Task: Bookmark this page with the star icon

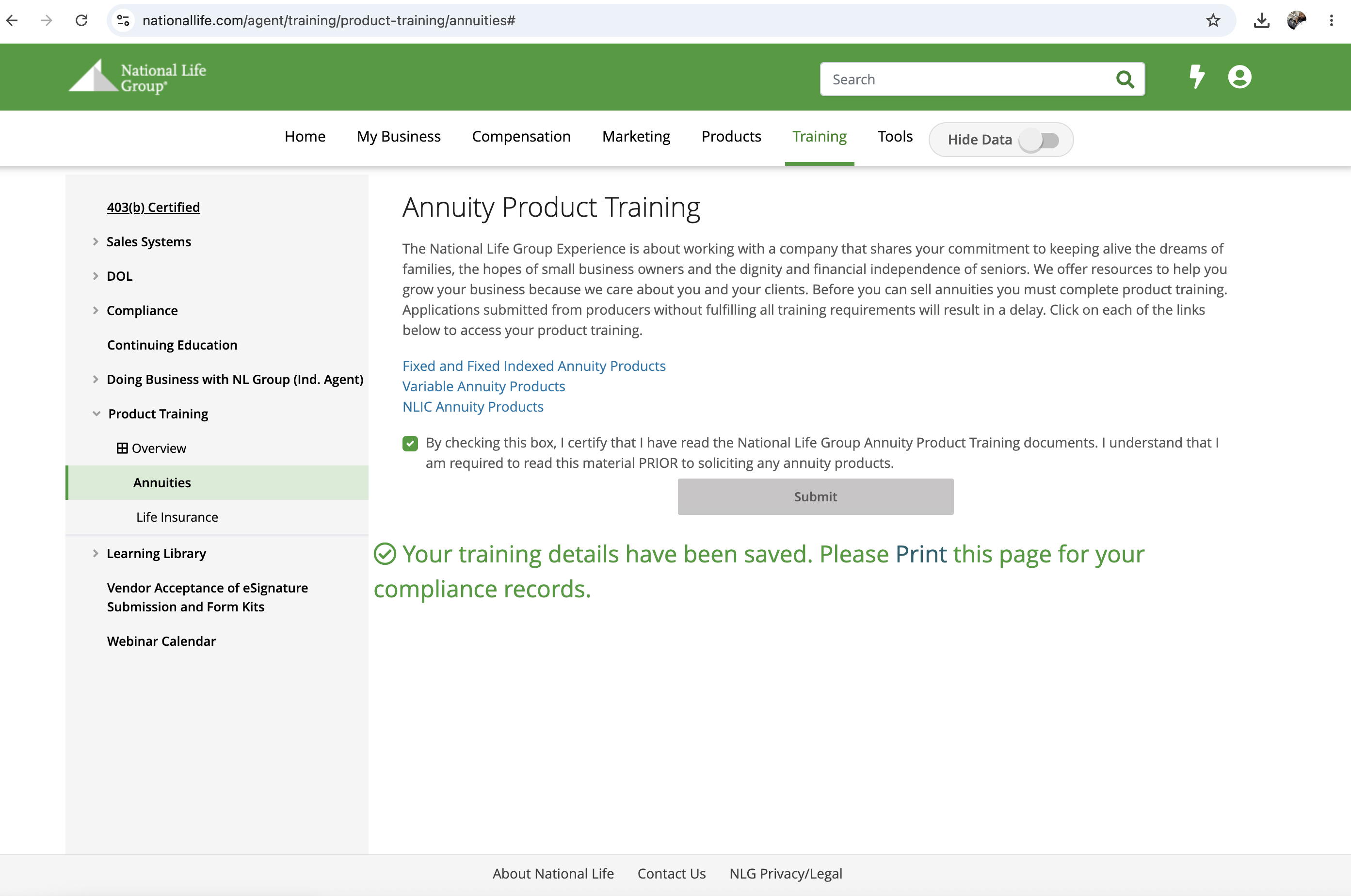Action: pos(1213,20)
